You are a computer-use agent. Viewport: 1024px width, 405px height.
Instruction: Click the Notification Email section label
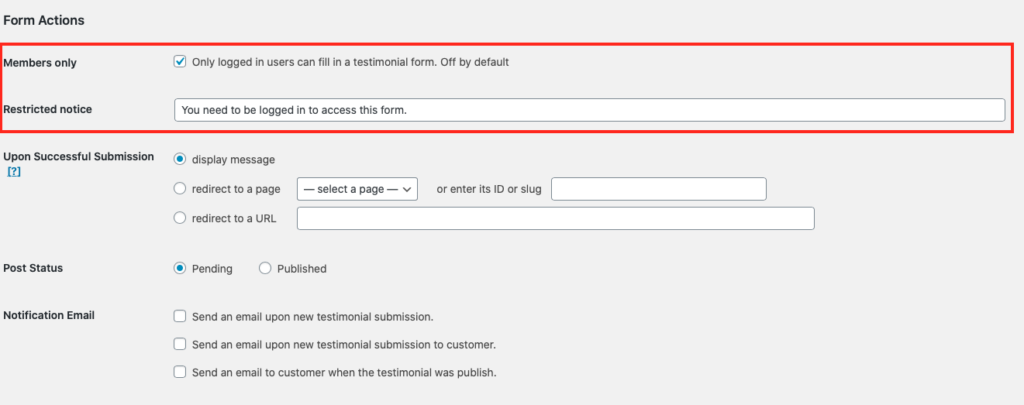point(49,316)
